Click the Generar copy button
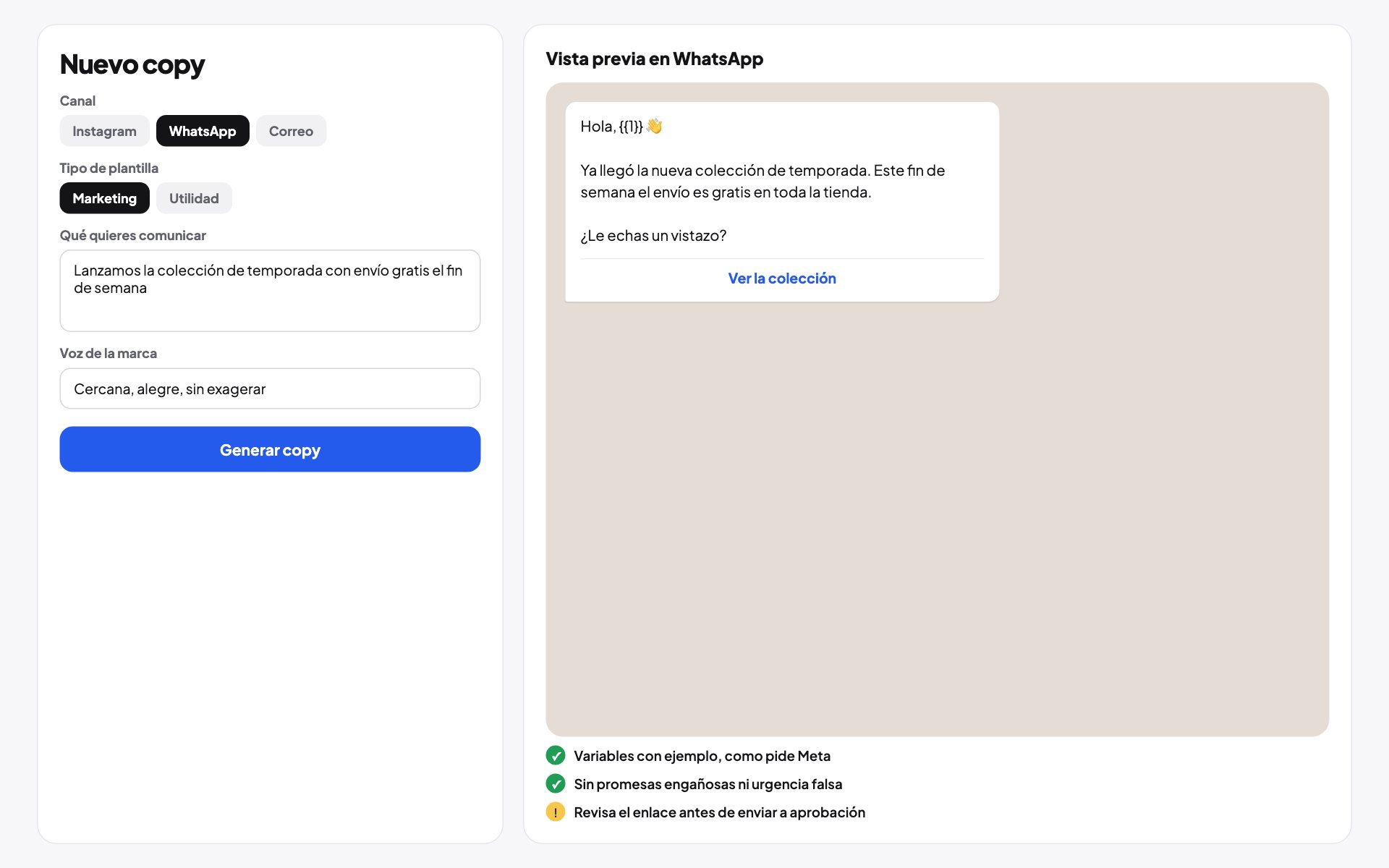The width and height of the screenshot is (1389, 868). (270, 449)
